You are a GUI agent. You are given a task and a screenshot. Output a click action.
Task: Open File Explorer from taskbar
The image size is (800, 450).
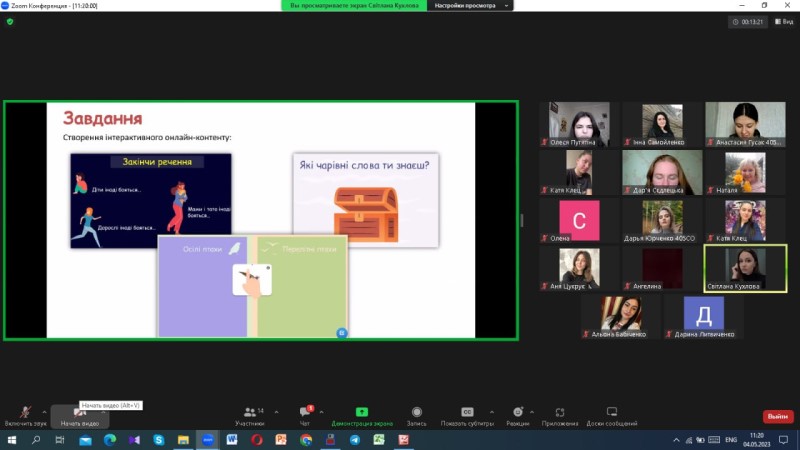tap(183, 440)
